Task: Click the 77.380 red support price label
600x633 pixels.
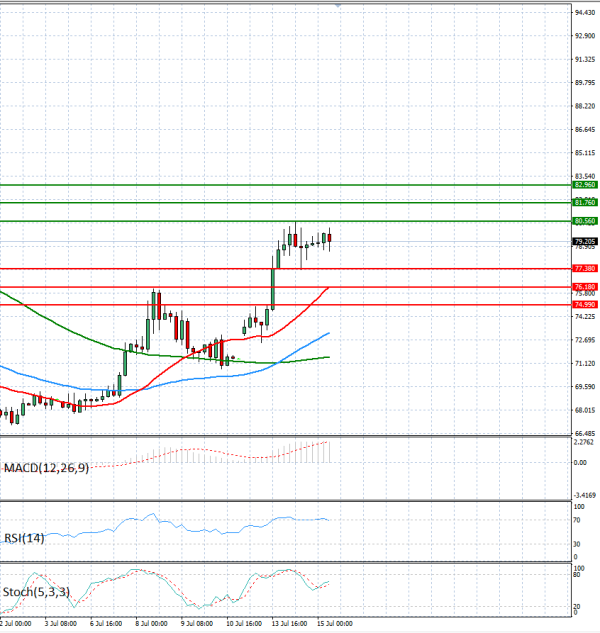Action: [x=585, y=268]
